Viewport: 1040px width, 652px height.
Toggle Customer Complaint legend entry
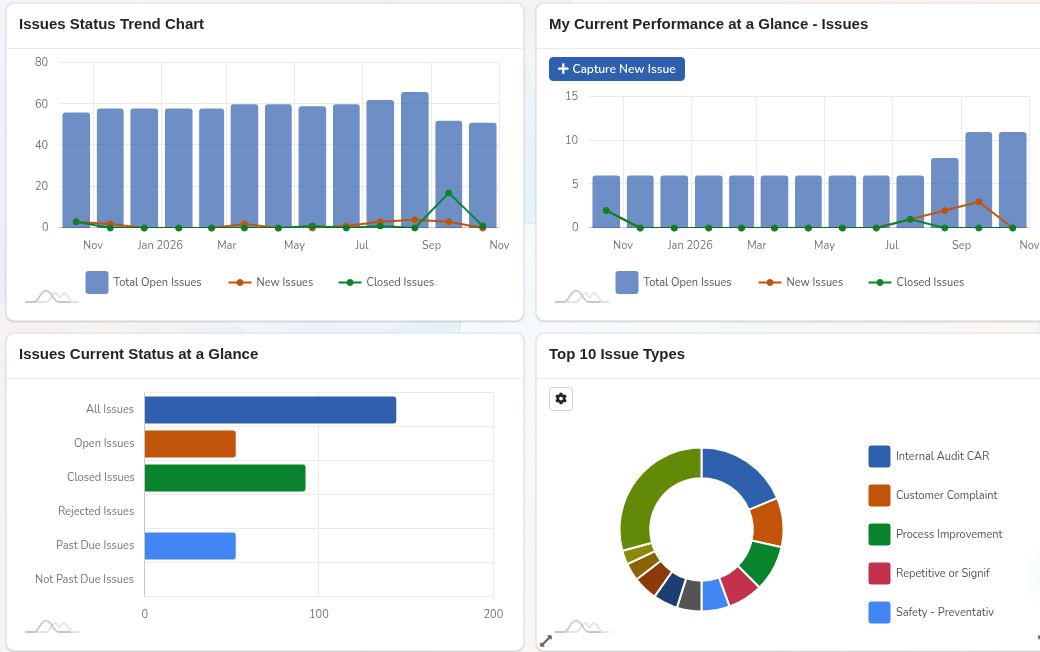click(933, 495)
